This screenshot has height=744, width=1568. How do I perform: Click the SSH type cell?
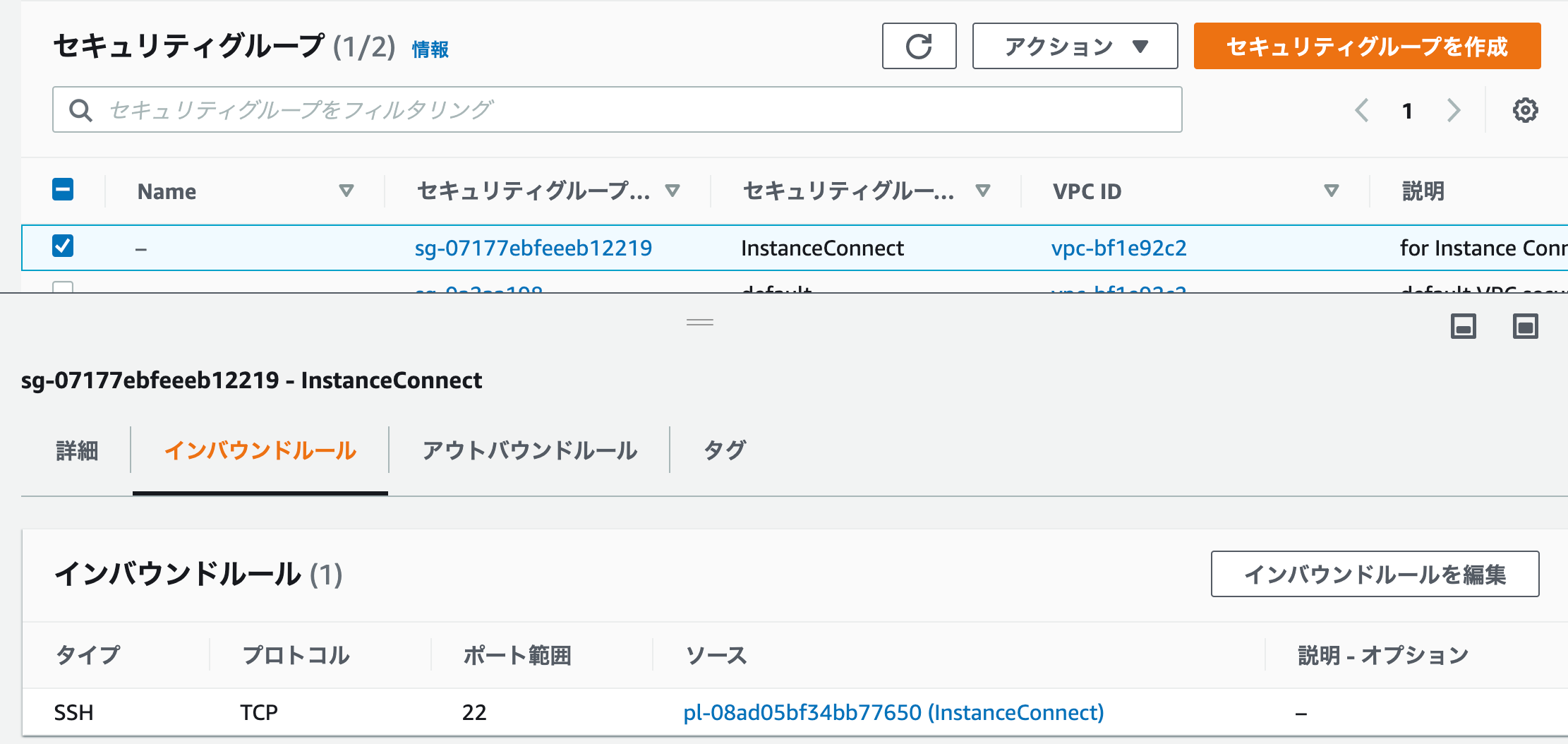(x=73, y=712)
